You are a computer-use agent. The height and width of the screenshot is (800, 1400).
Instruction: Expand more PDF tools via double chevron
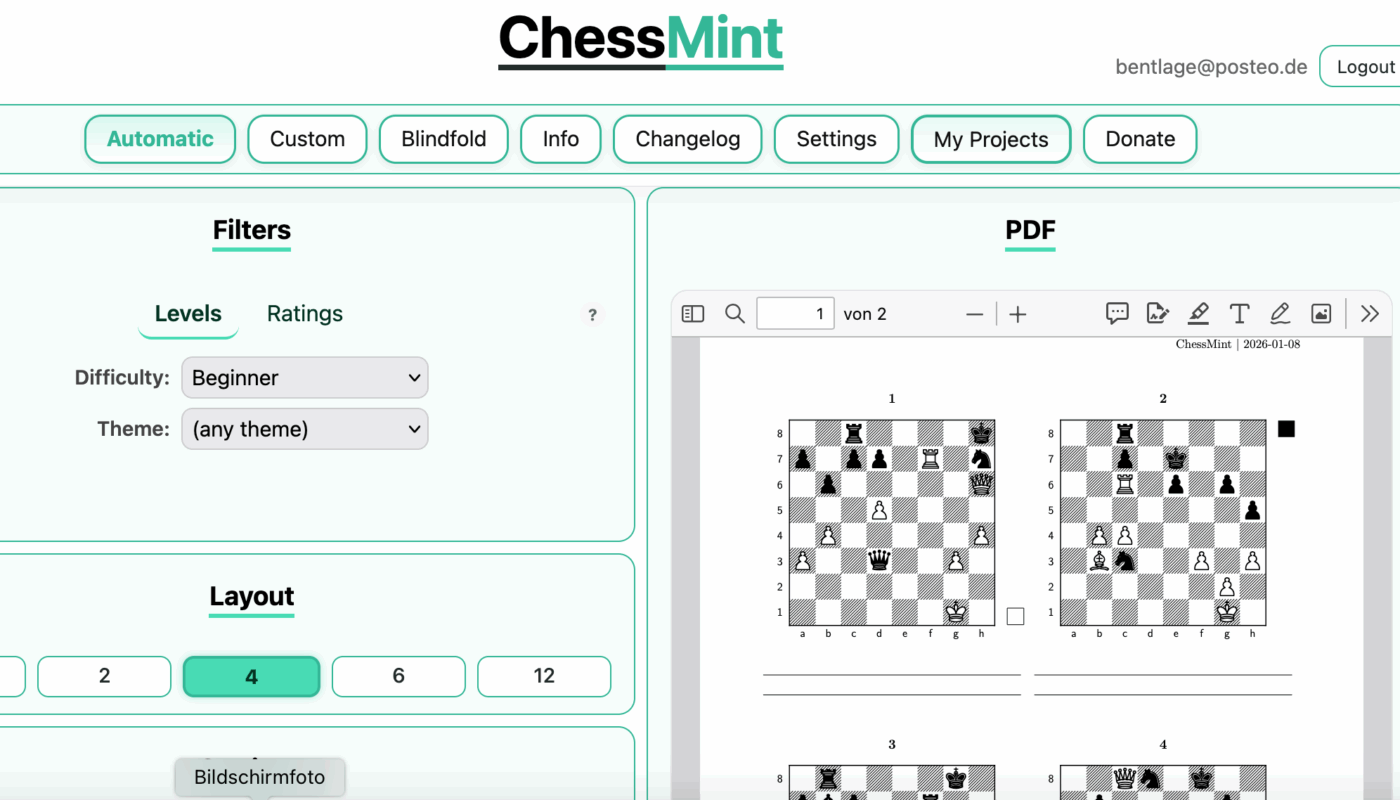pos(1370,314)
